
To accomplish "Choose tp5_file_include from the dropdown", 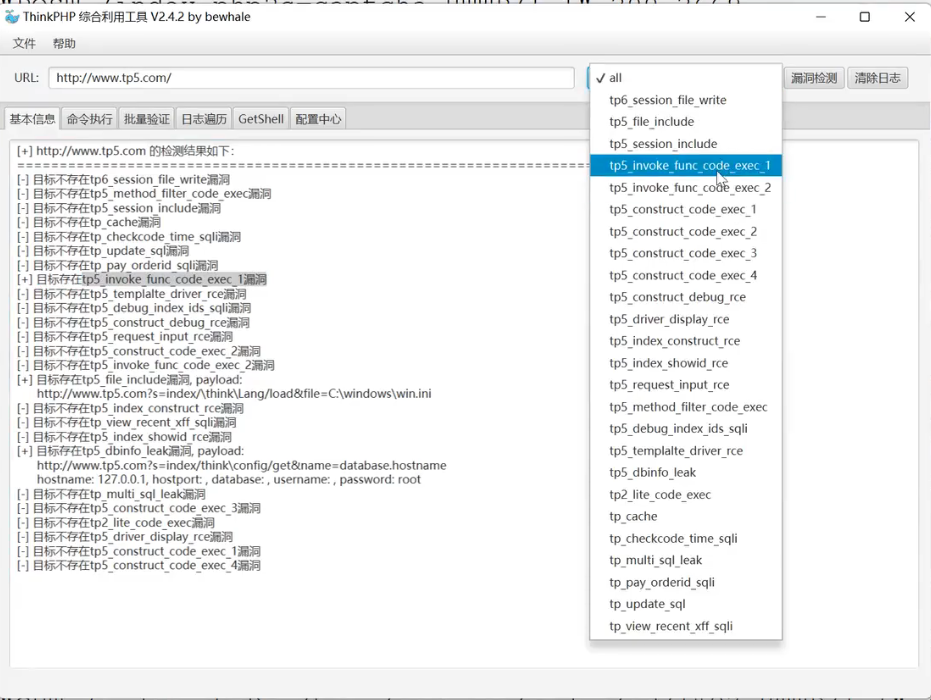I will pos(686,122).
